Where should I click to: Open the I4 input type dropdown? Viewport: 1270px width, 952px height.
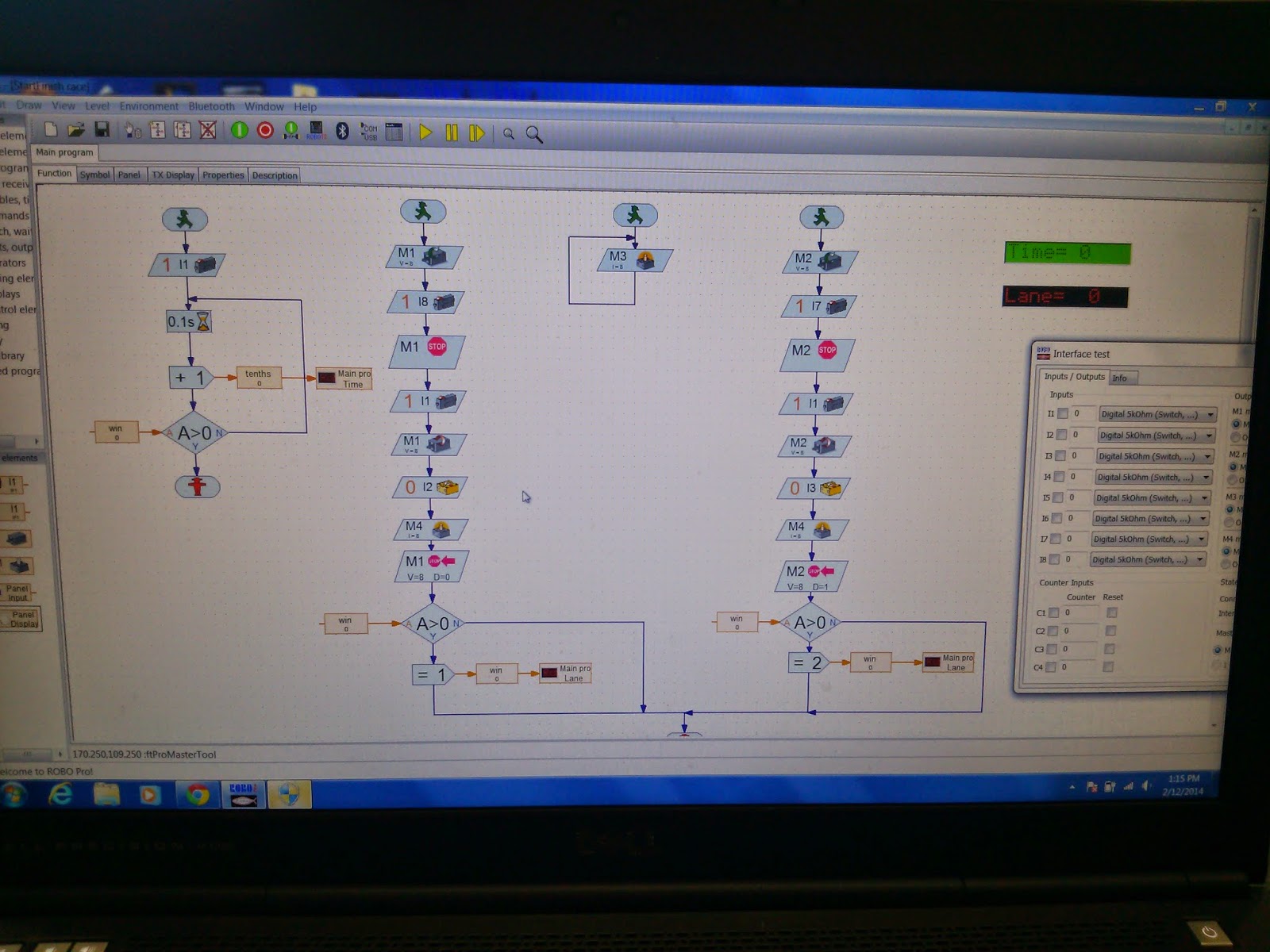pos(1153,478)
